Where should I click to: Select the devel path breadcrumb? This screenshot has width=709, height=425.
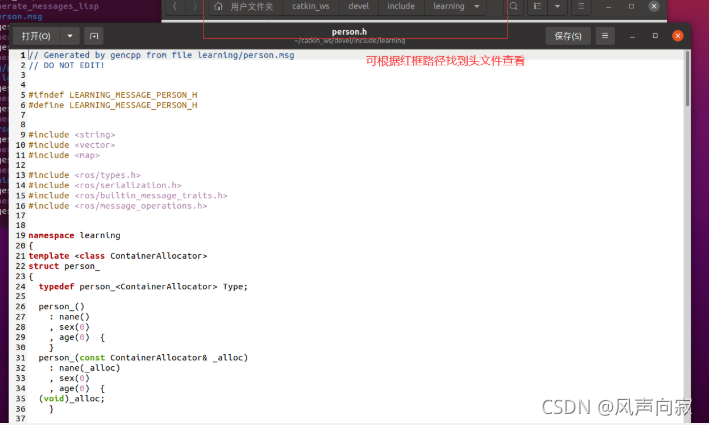click(x=359, y=6)
